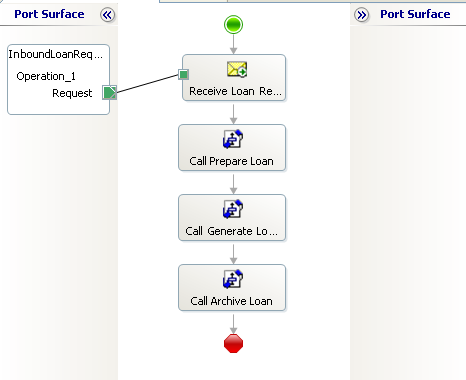This screenshot has height=380, width=466.
Task: Click the Call Generate Lo... label
Action: click(231, 231)
